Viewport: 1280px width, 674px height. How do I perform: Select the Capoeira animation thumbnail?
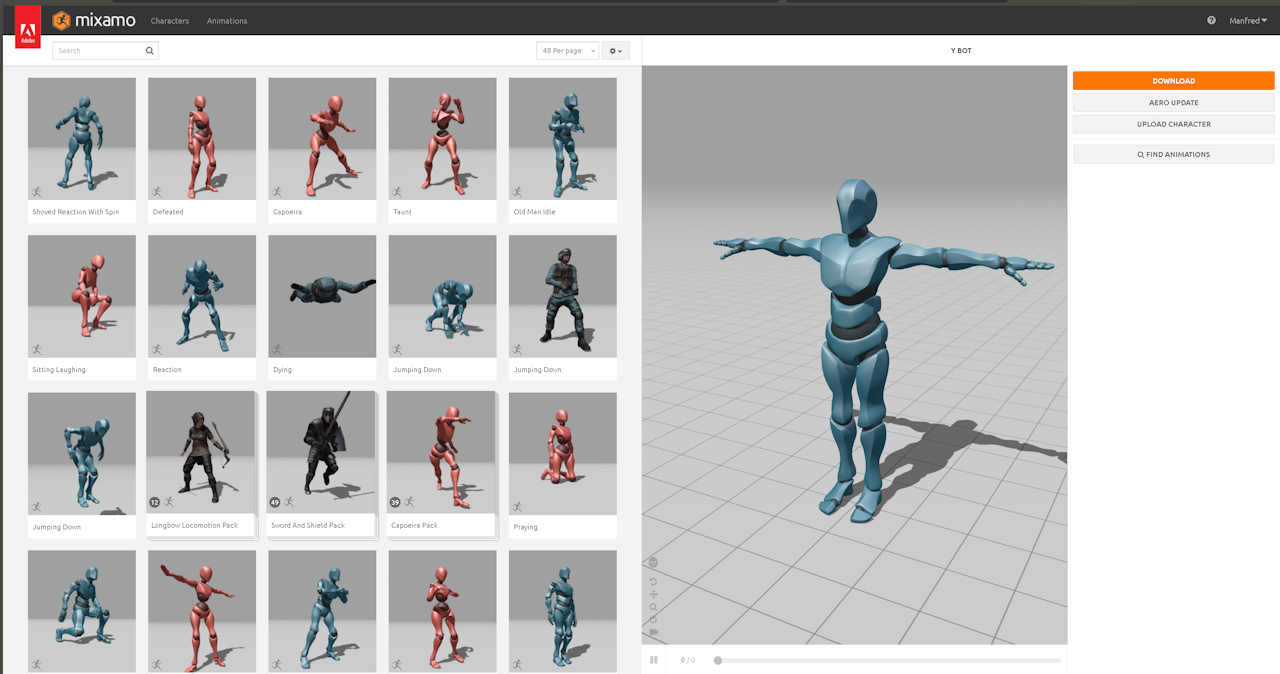(322, 139)
